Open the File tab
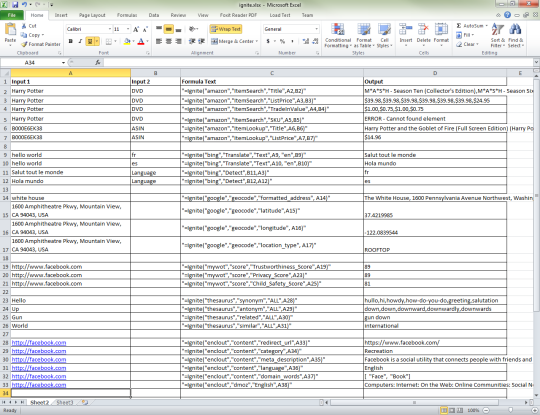This screenshot has width=540, height=415. tap(12, 15)
